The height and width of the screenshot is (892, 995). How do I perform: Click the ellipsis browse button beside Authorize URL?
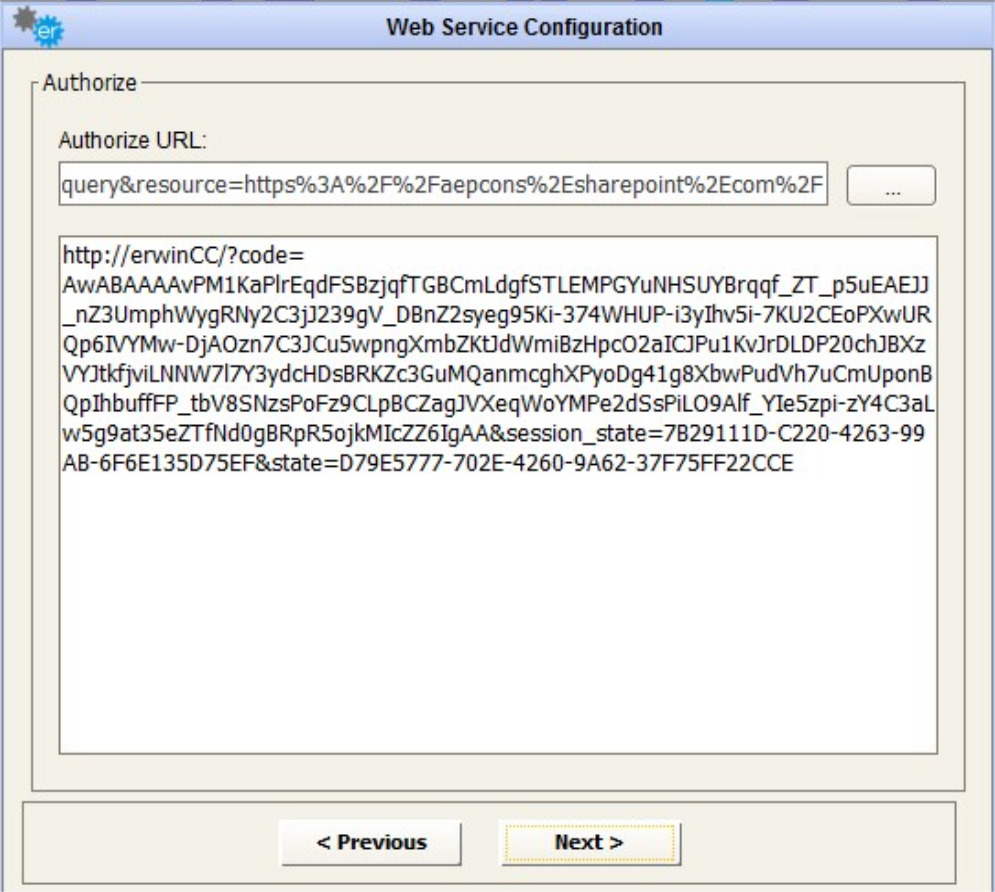point(890,185)
